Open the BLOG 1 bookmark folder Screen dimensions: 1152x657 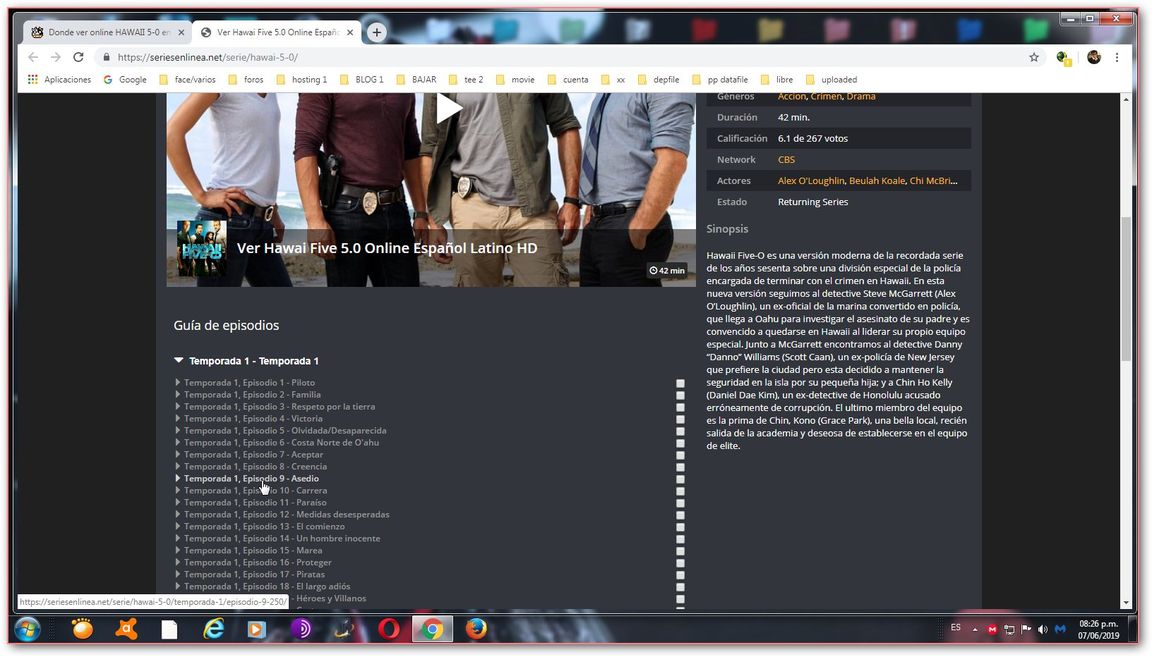tap(361, 79)
